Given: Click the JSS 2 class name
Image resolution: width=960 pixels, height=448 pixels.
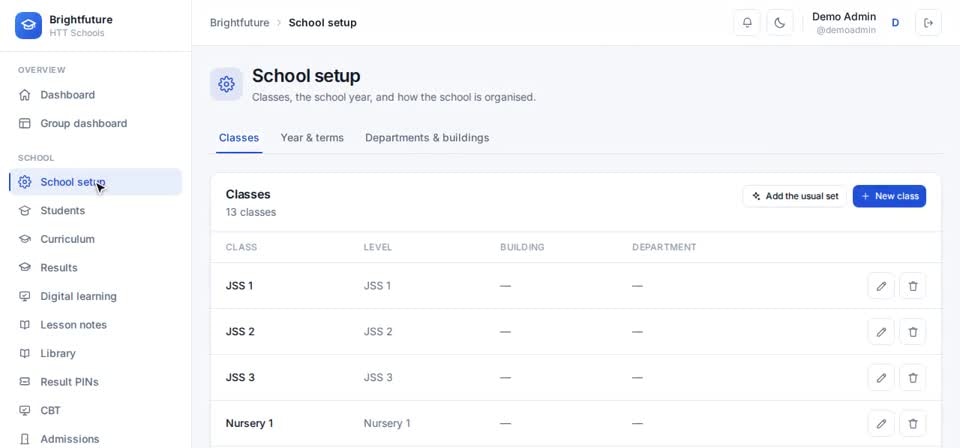Looking at the screenshot, I should 240,332.
